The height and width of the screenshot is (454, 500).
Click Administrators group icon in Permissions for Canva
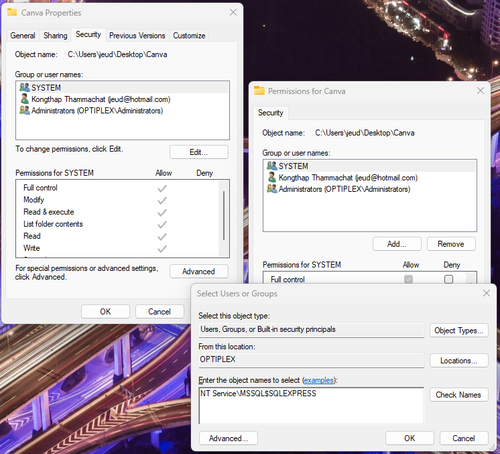click(272, 189)
